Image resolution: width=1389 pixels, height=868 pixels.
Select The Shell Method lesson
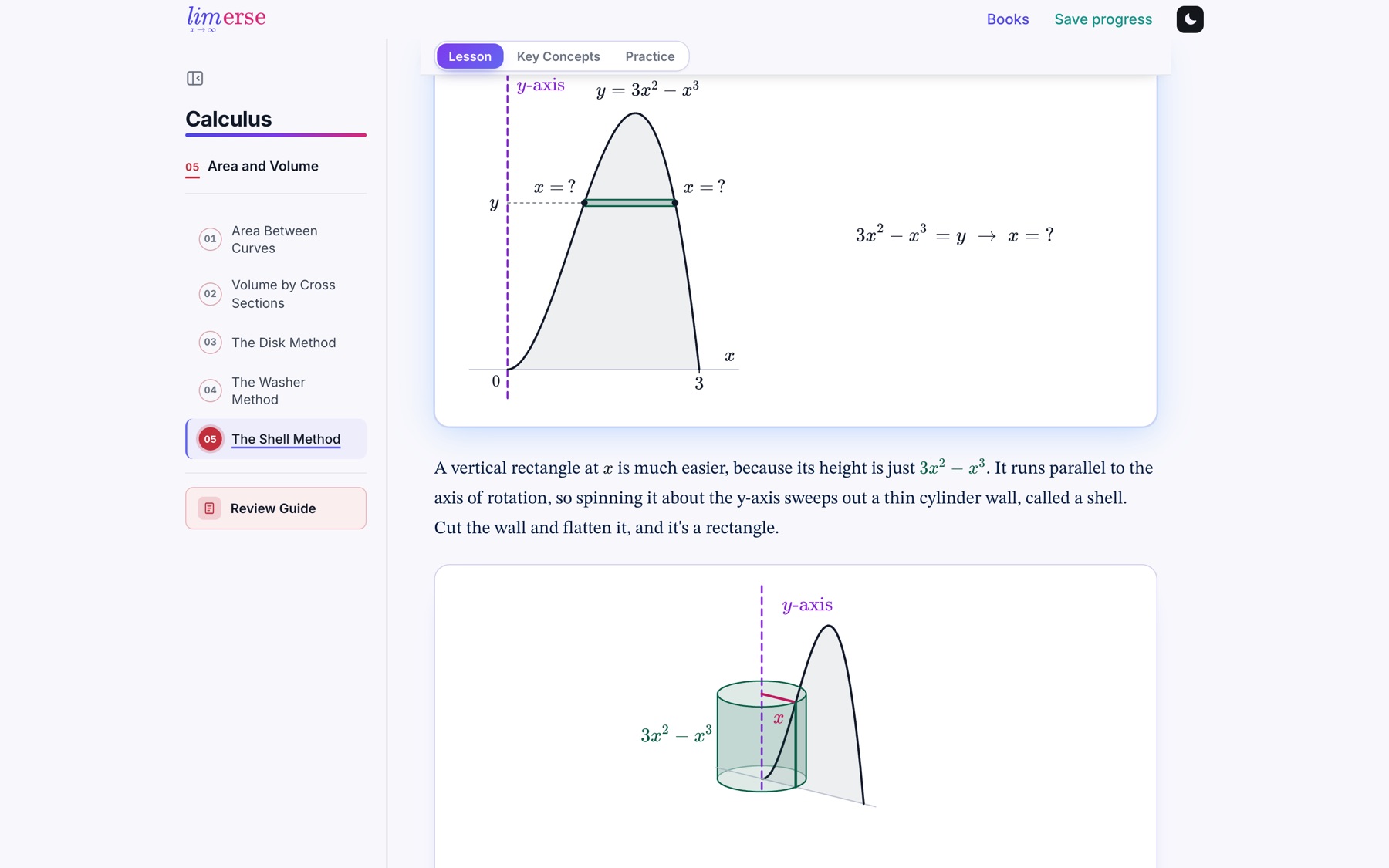[275, 439]
